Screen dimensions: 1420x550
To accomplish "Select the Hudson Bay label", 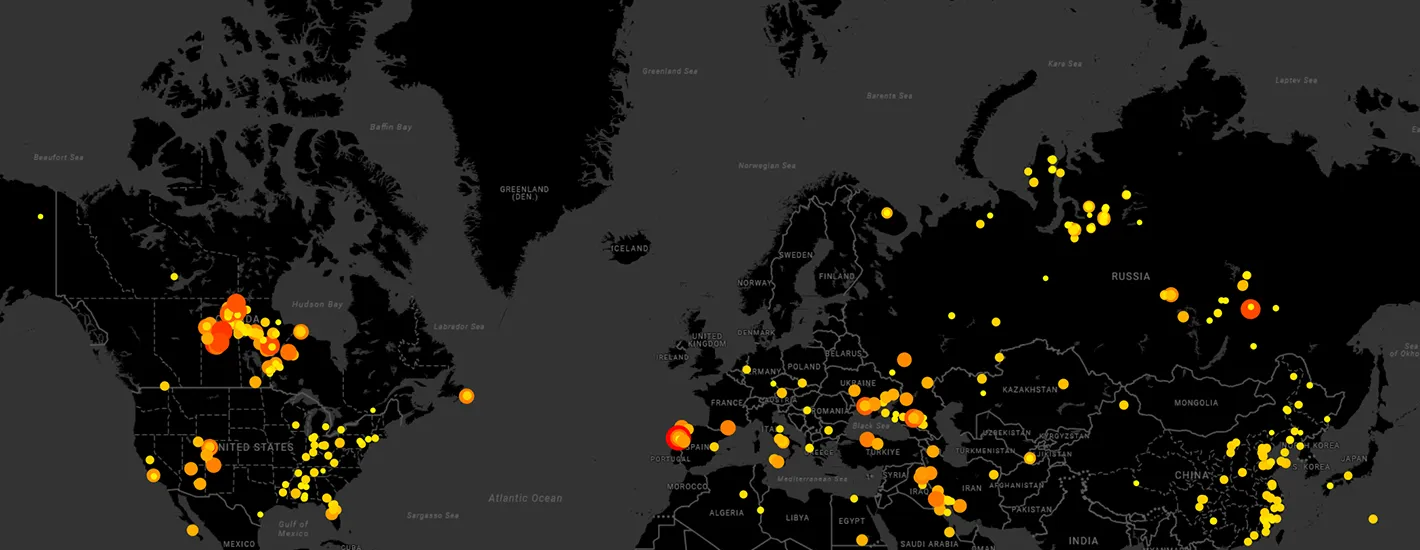I will 317,304.
